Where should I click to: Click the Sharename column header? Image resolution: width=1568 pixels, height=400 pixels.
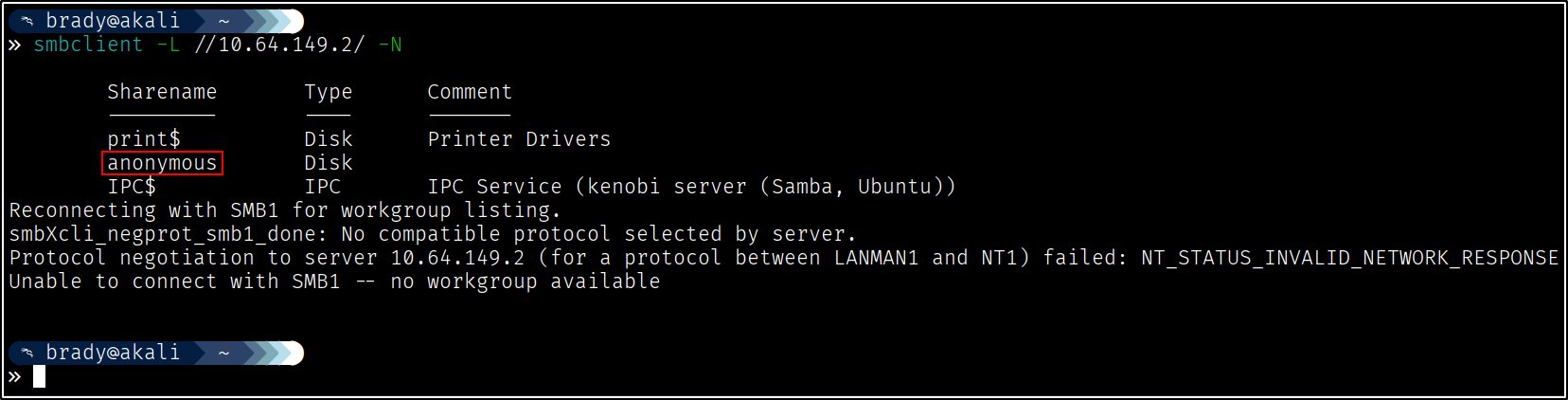pos(162,92)
